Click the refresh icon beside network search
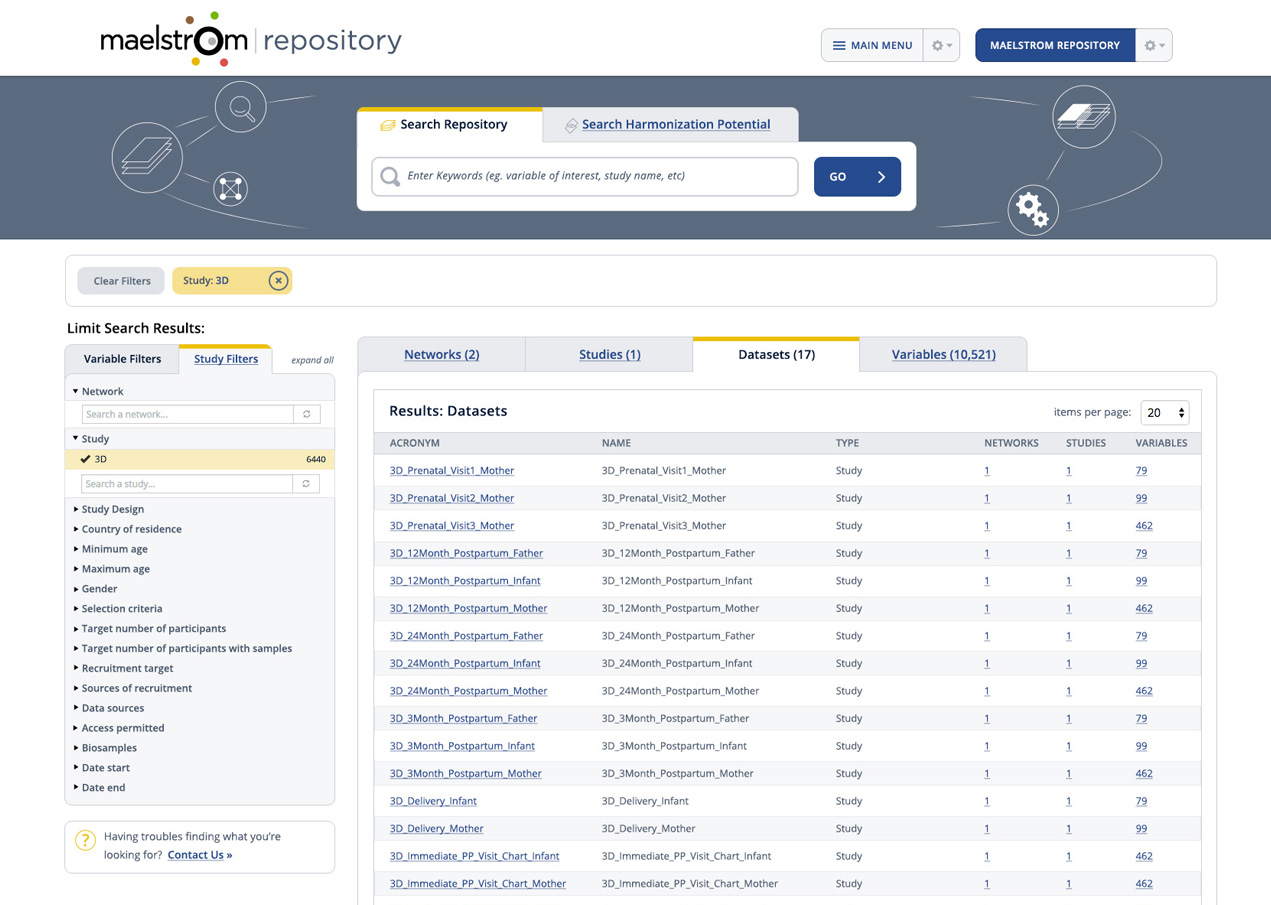This screenshot has height=905, width=1271. pos(307,414)
